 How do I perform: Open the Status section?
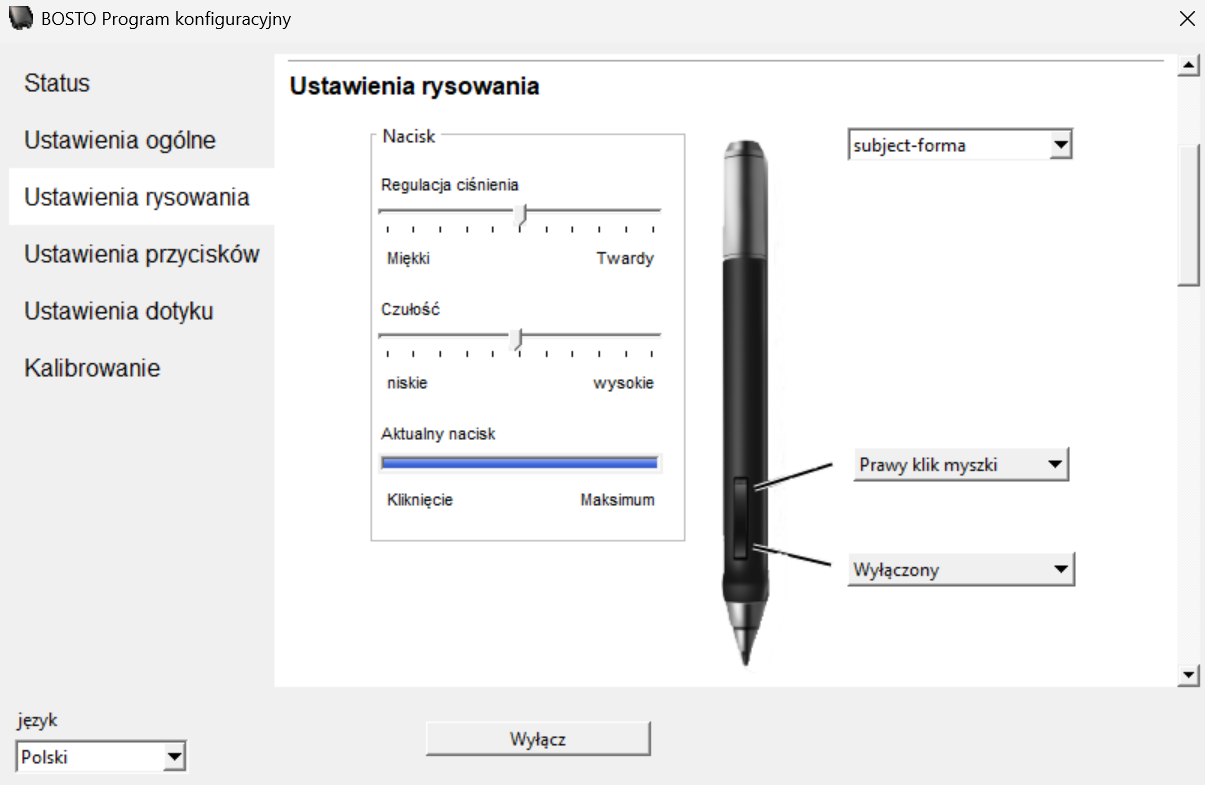(57, 83)
